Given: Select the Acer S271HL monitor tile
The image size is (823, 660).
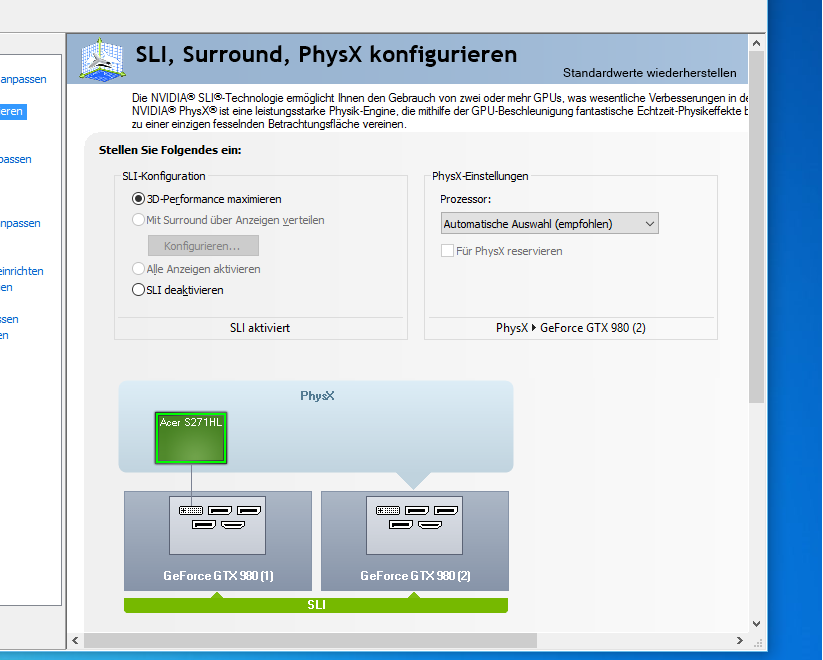Looking at the screenshot, I should 191,438.
